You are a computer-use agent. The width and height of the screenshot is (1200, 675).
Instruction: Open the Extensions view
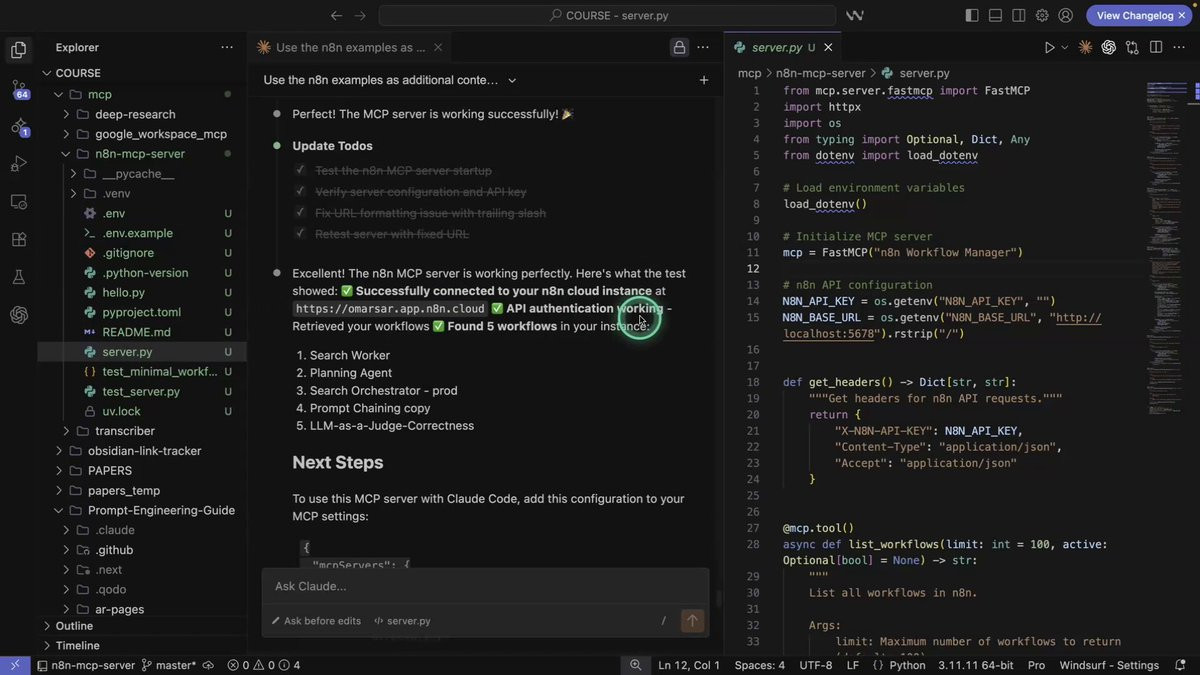(x=18, y=240)
